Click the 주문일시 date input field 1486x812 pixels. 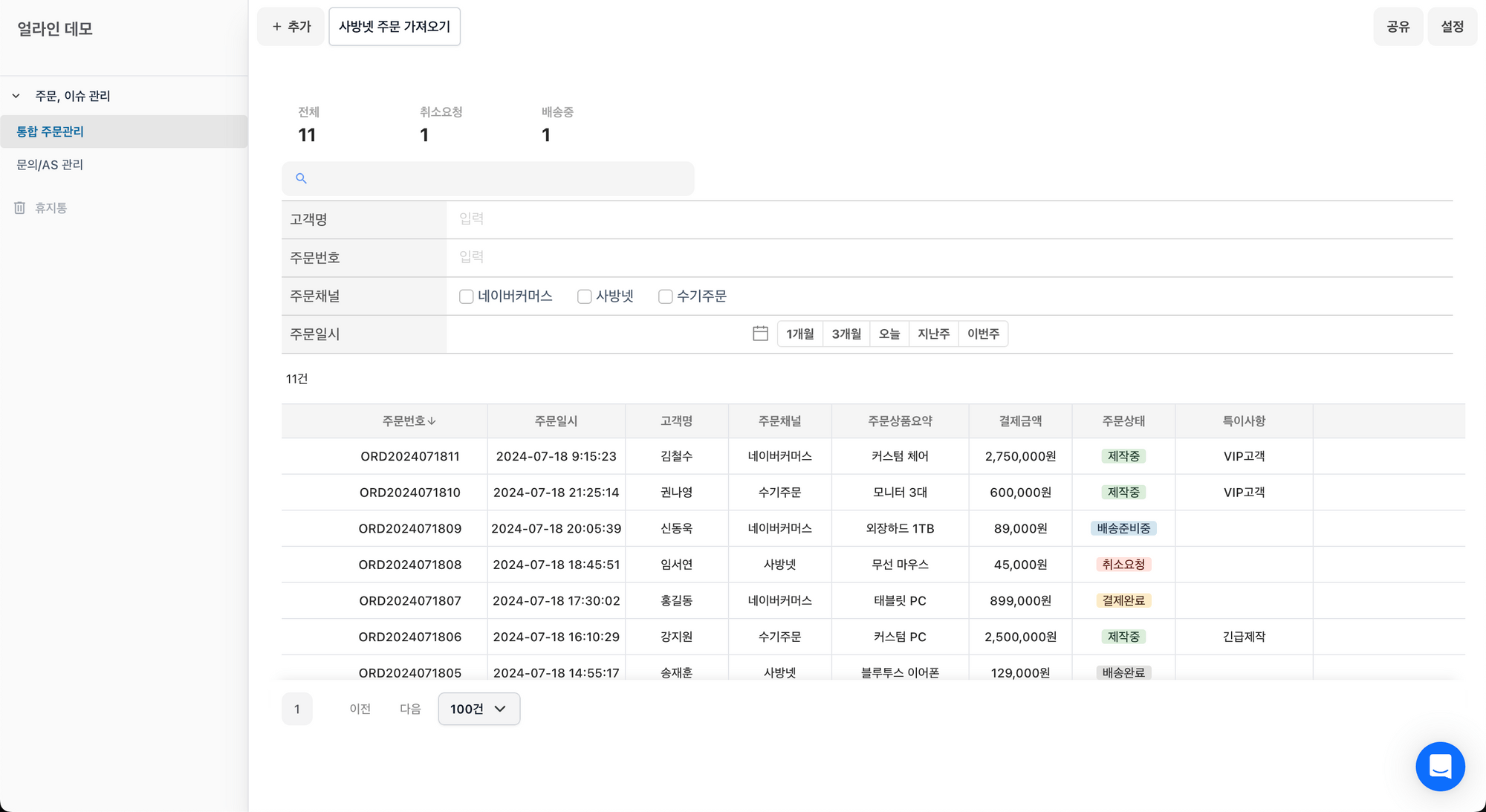(x=598, y=334)
